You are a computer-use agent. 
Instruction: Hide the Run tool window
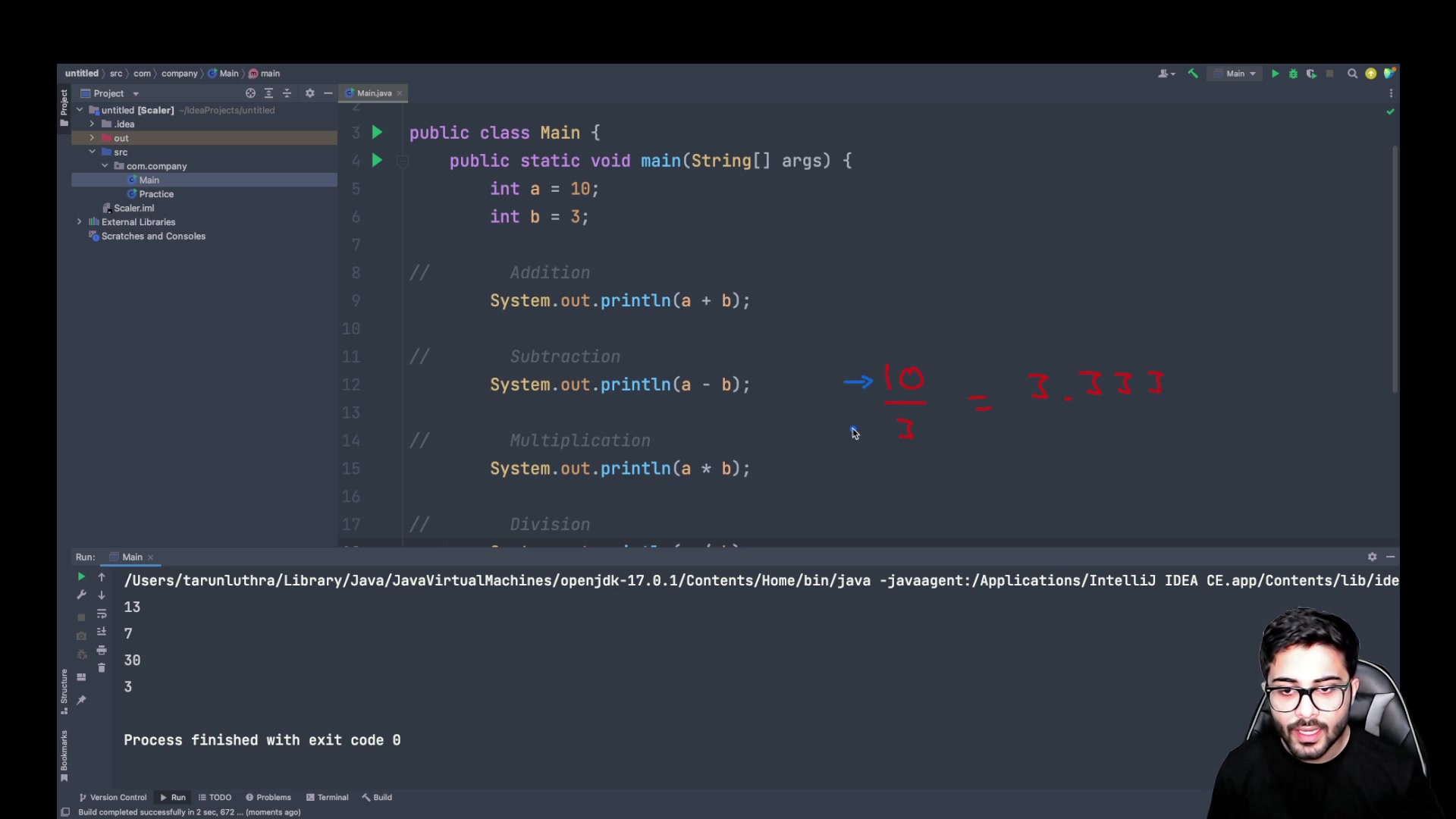click(x=1390, y=557)
